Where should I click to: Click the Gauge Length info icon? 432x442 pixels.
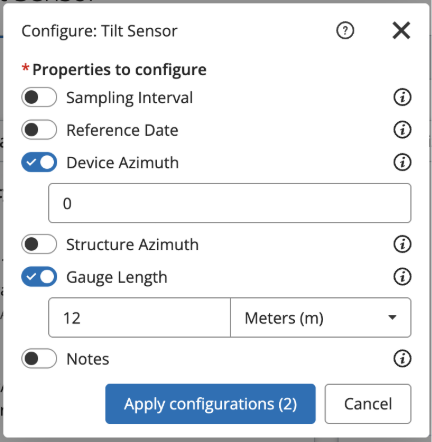[x=402, y=277]
